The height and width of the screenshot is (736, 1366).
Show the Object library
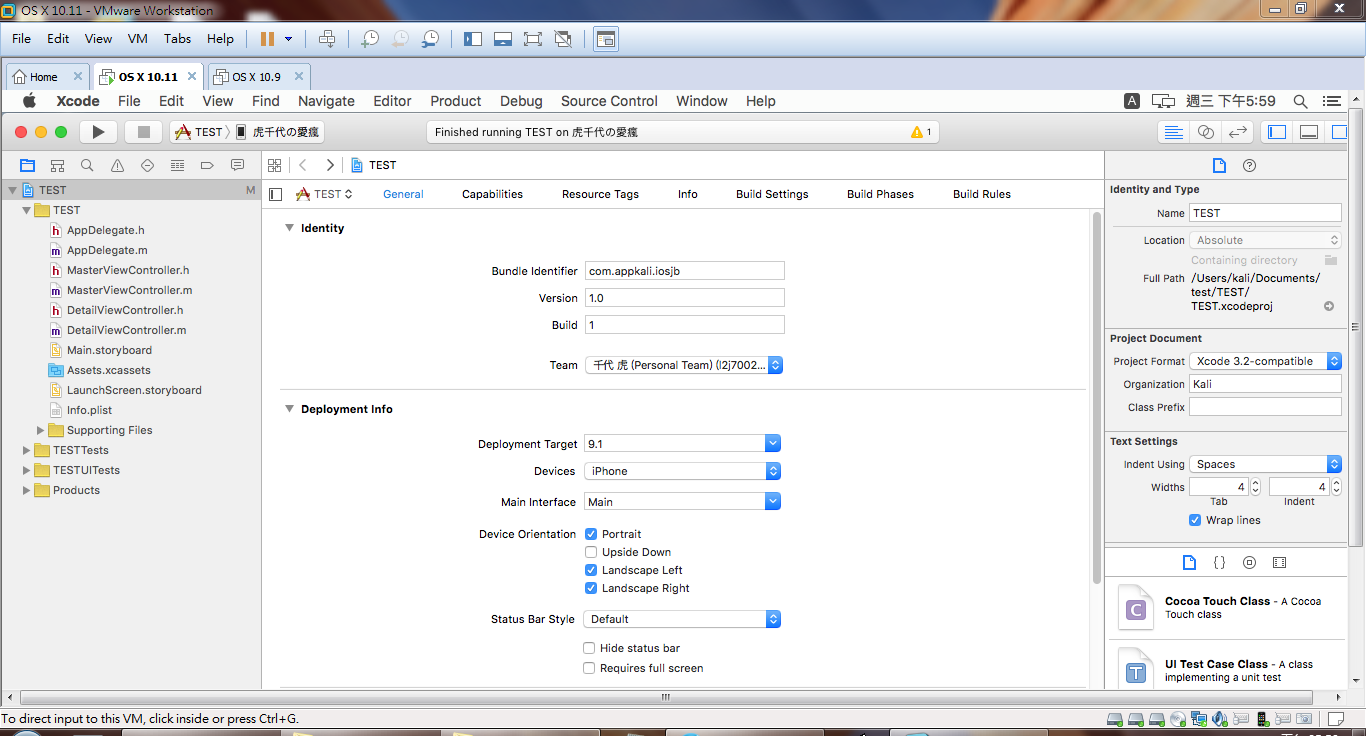pyautogui.click(x=1249, y=563)
